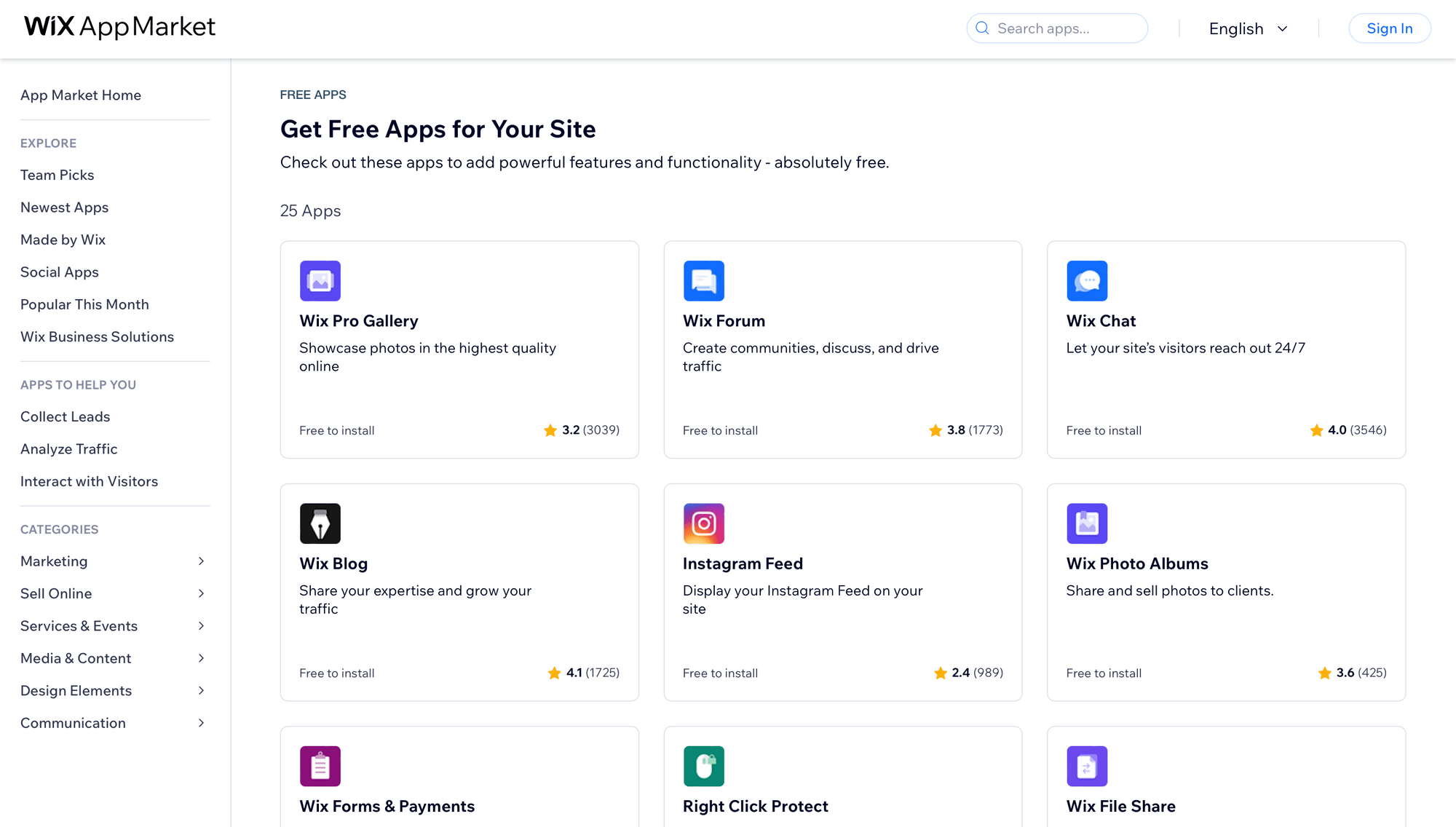
Task: Click the Sell Online category label
Action: click(x=56, y=593)
